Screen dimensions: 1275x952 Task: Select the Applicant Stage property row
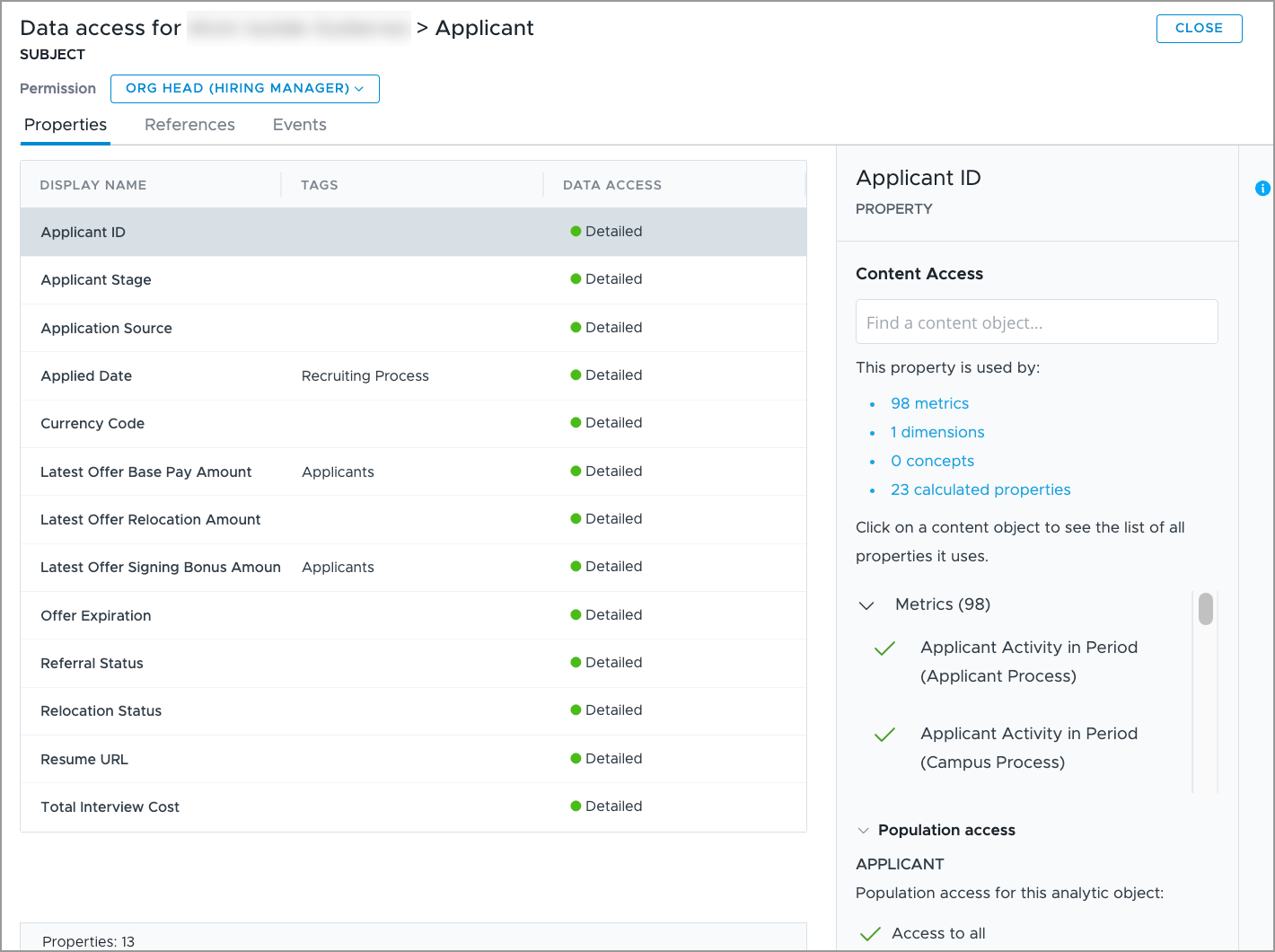tap(413, 279)
